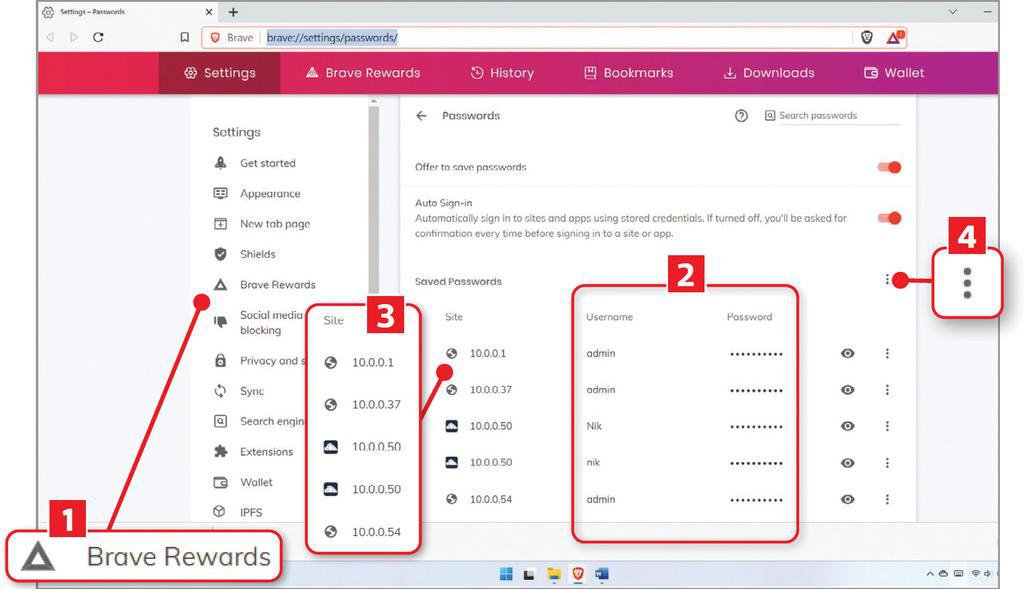Click the settings sidebar scrollbar

click(x=374, y=199)
